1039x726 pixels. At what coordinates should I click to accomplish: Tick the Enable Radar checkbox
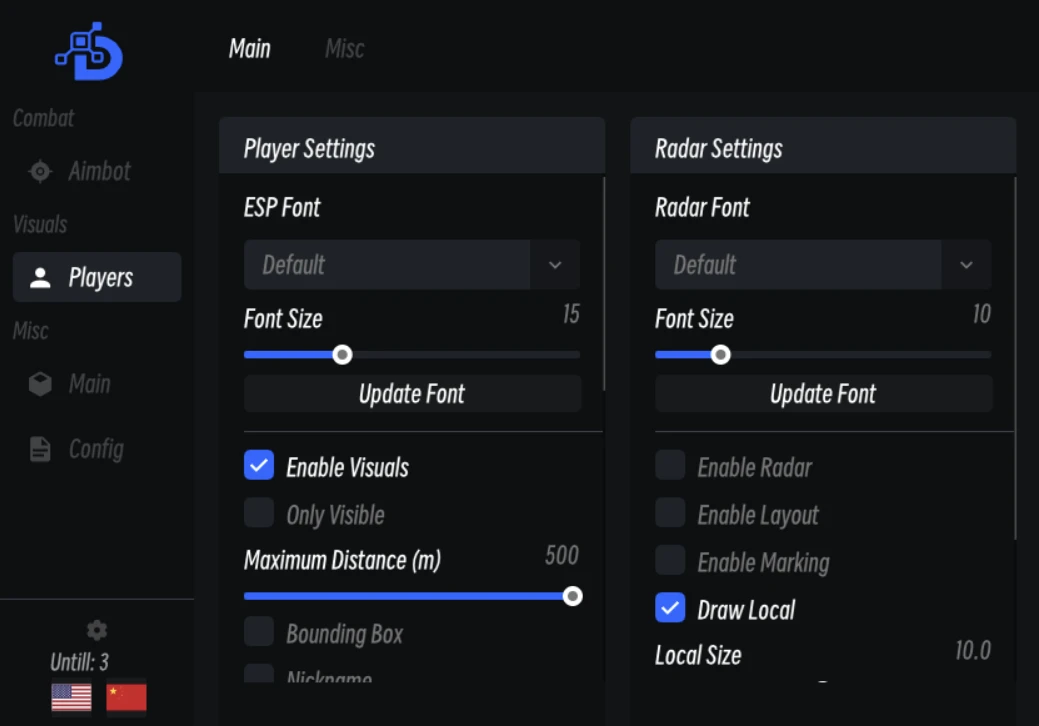670,465
